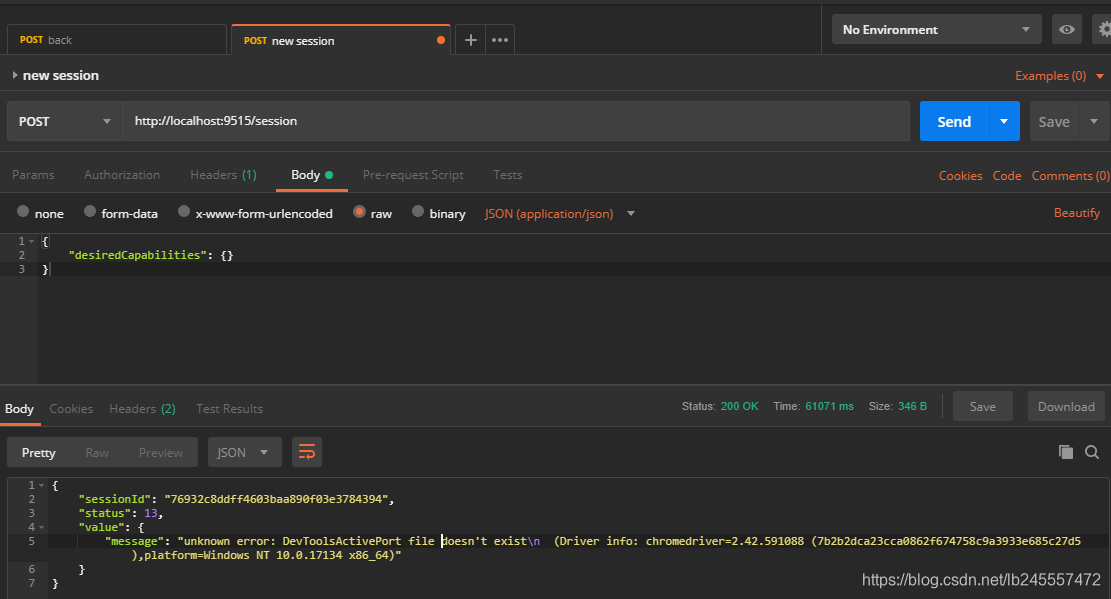
Task: Open the JSON (application/json) content type dropdown
Action: [x=560, y=213]
